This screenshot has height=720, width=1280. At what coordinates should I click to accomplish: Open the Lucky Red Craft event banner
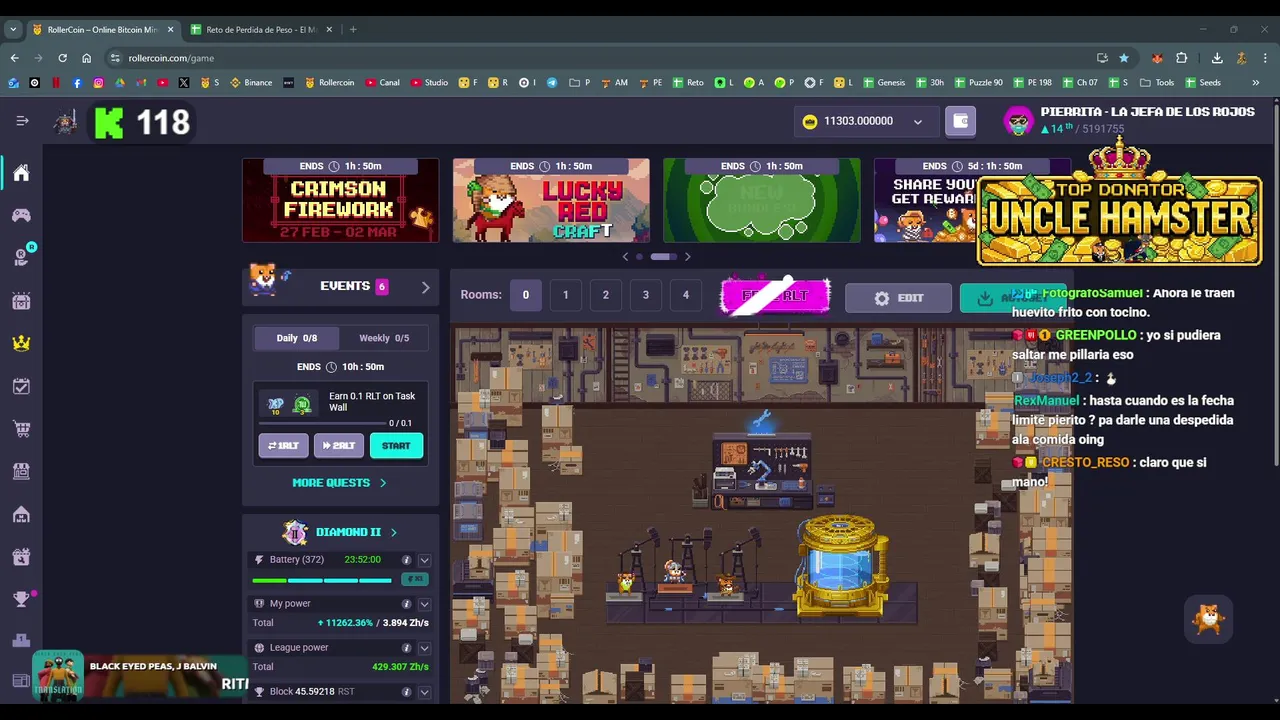[551, 200]
